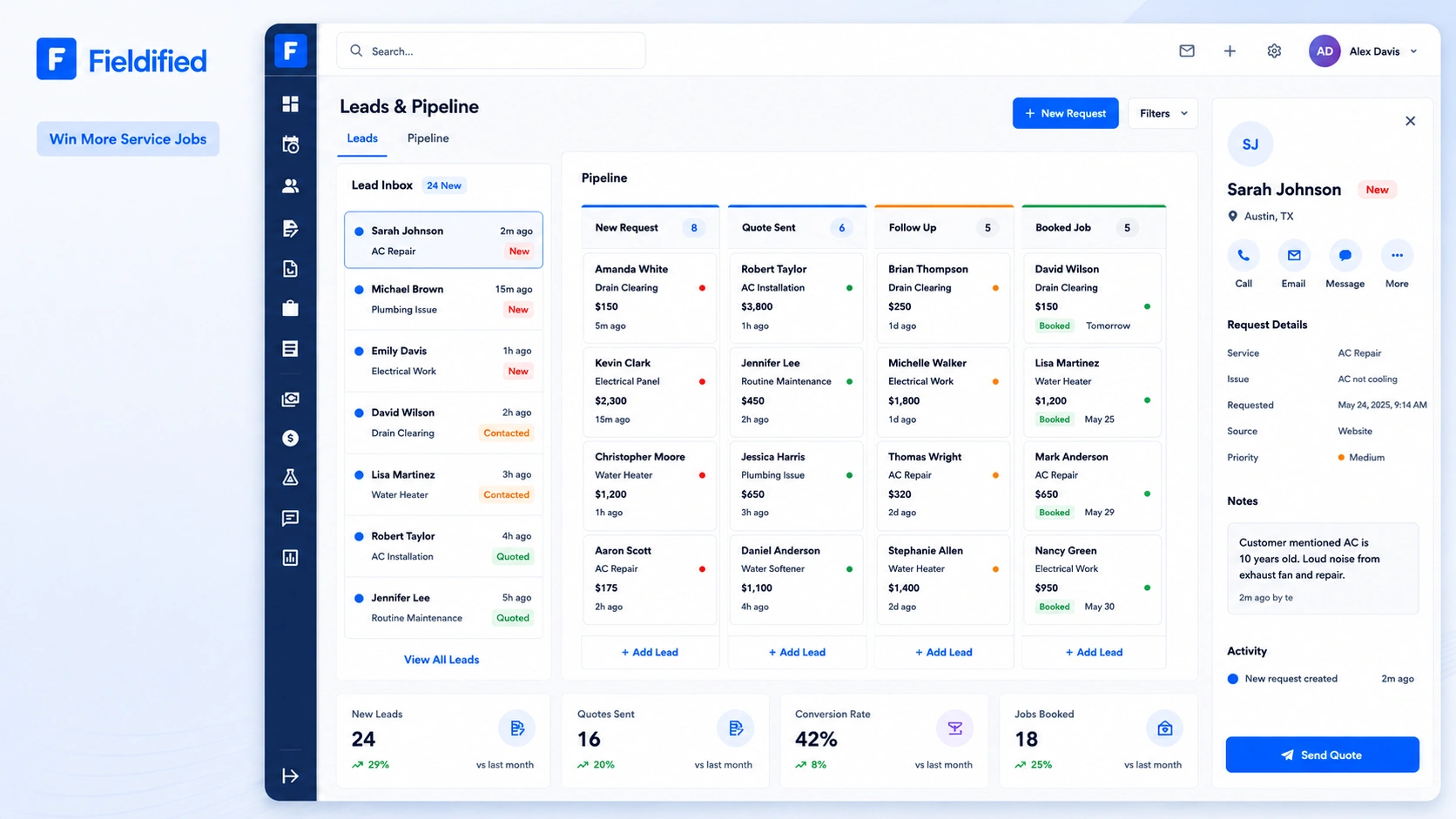Viewport: 1456px width, 819px height.
Task: Open the flask icon in sidebar
Action: (291, 477)
